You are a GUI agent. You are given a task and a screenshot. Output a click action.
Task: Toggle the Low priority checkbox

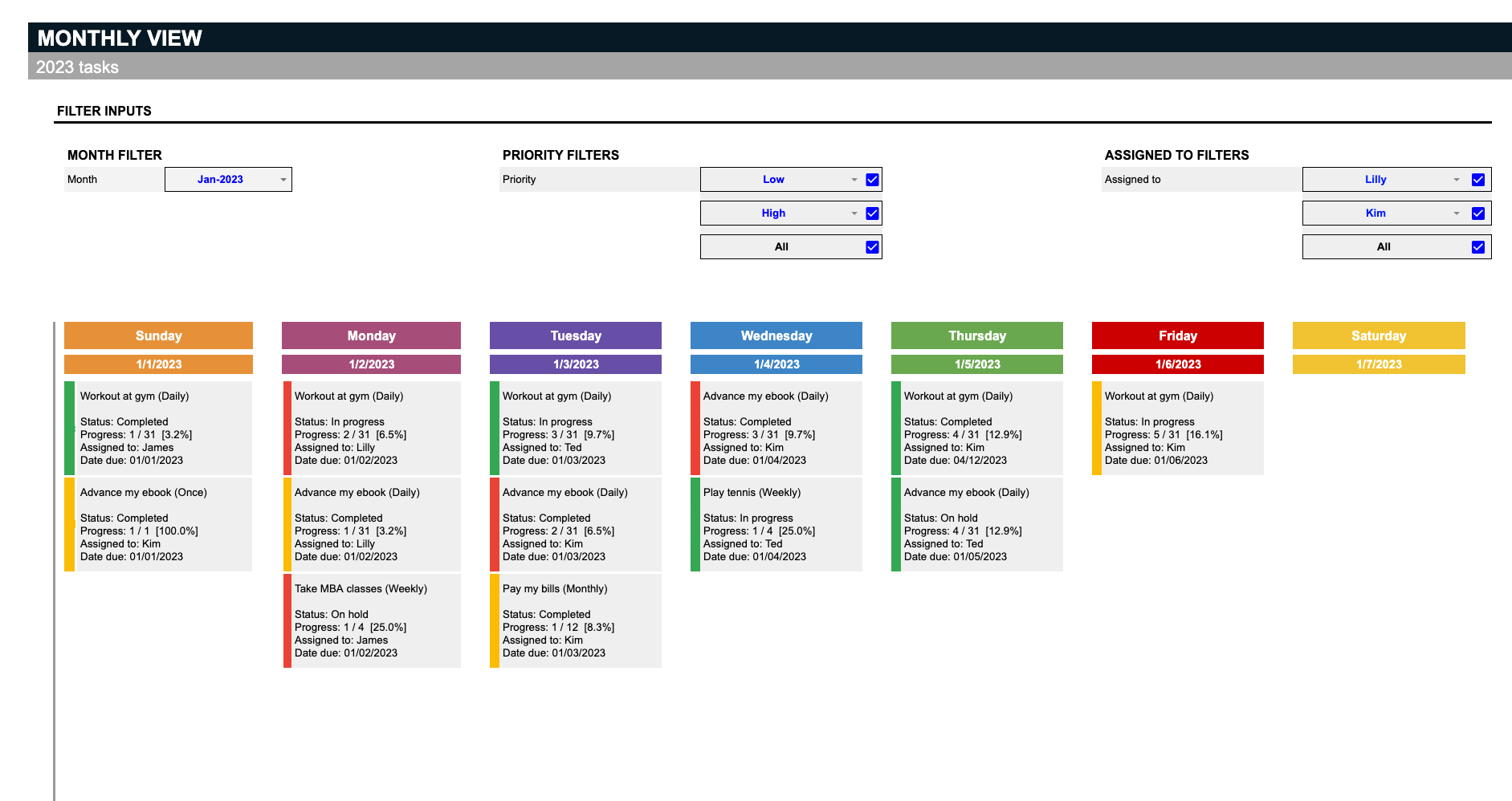coord(872,180)
